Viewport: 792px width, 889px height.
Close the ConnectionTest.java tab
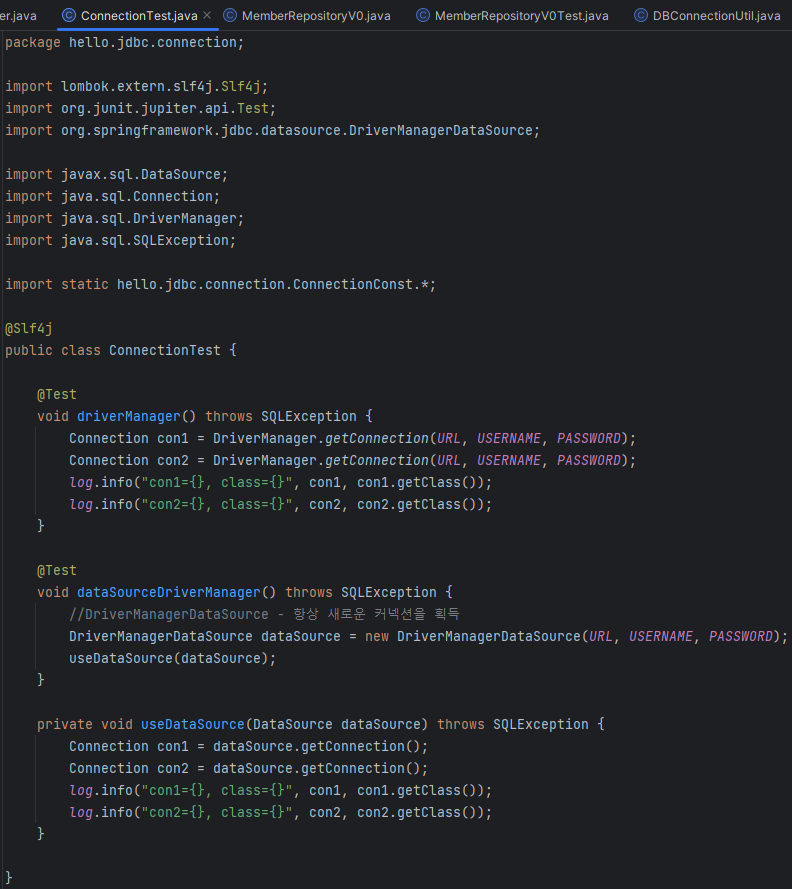click(207, 15)
